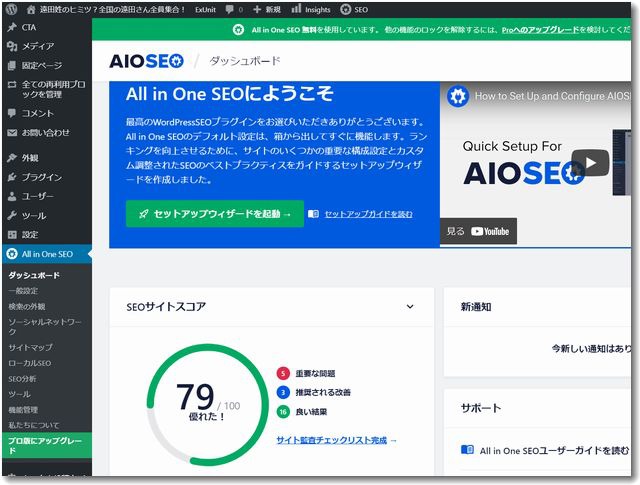Click the red 重要な問題 count badge
This screenshot has width=640, height=485.
[x=283, y=373]
